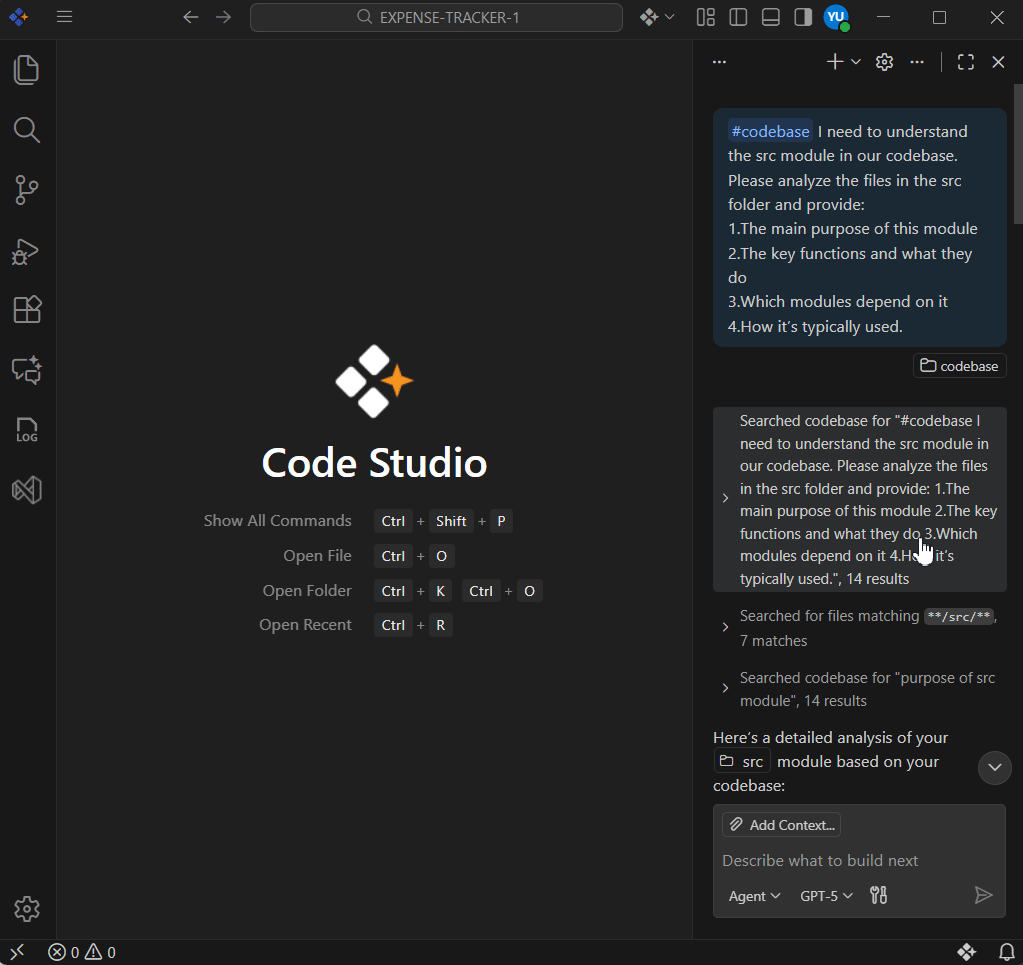Open the Customize Layout button
Viewport: 1023px width, 965px height.
(706, 17)
